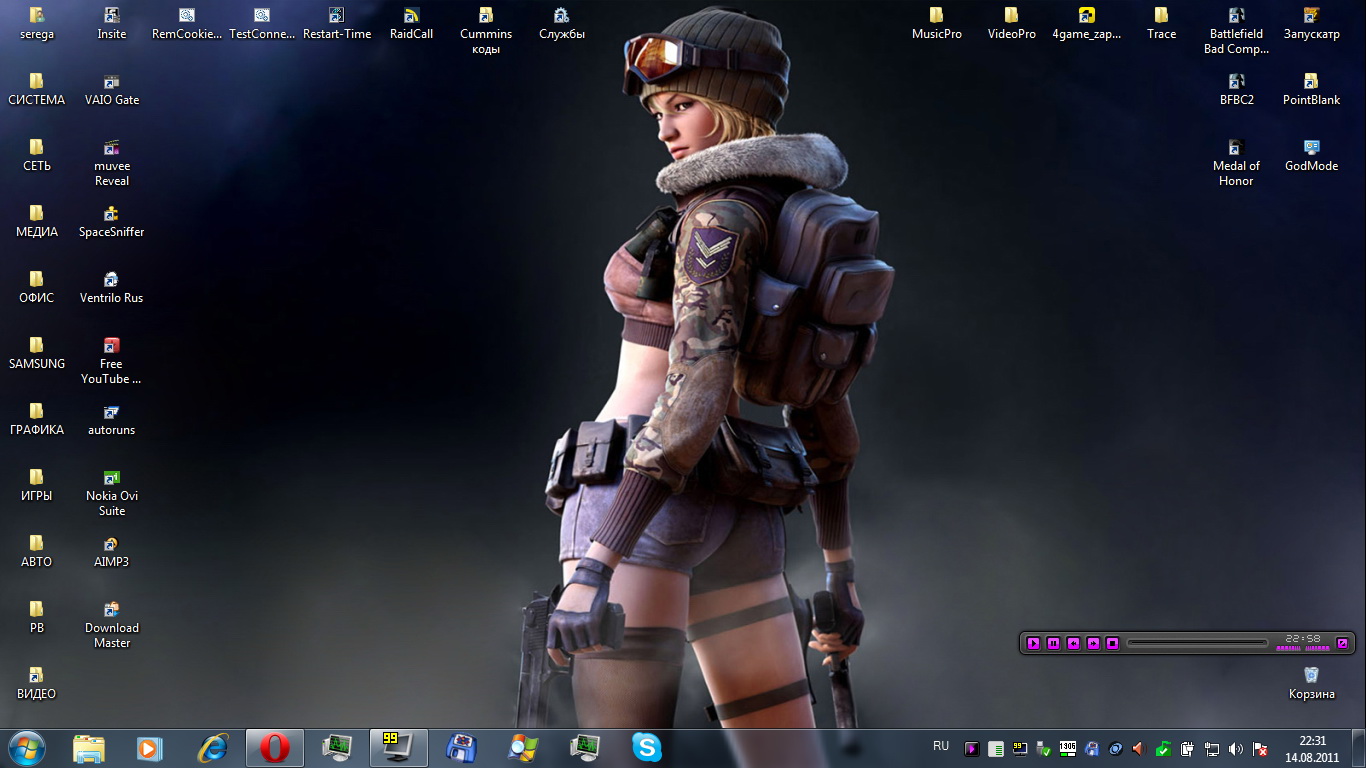Select the Restart-Time shortcut
Screen dimensions: 1366x768
click(x=337, y=24)
